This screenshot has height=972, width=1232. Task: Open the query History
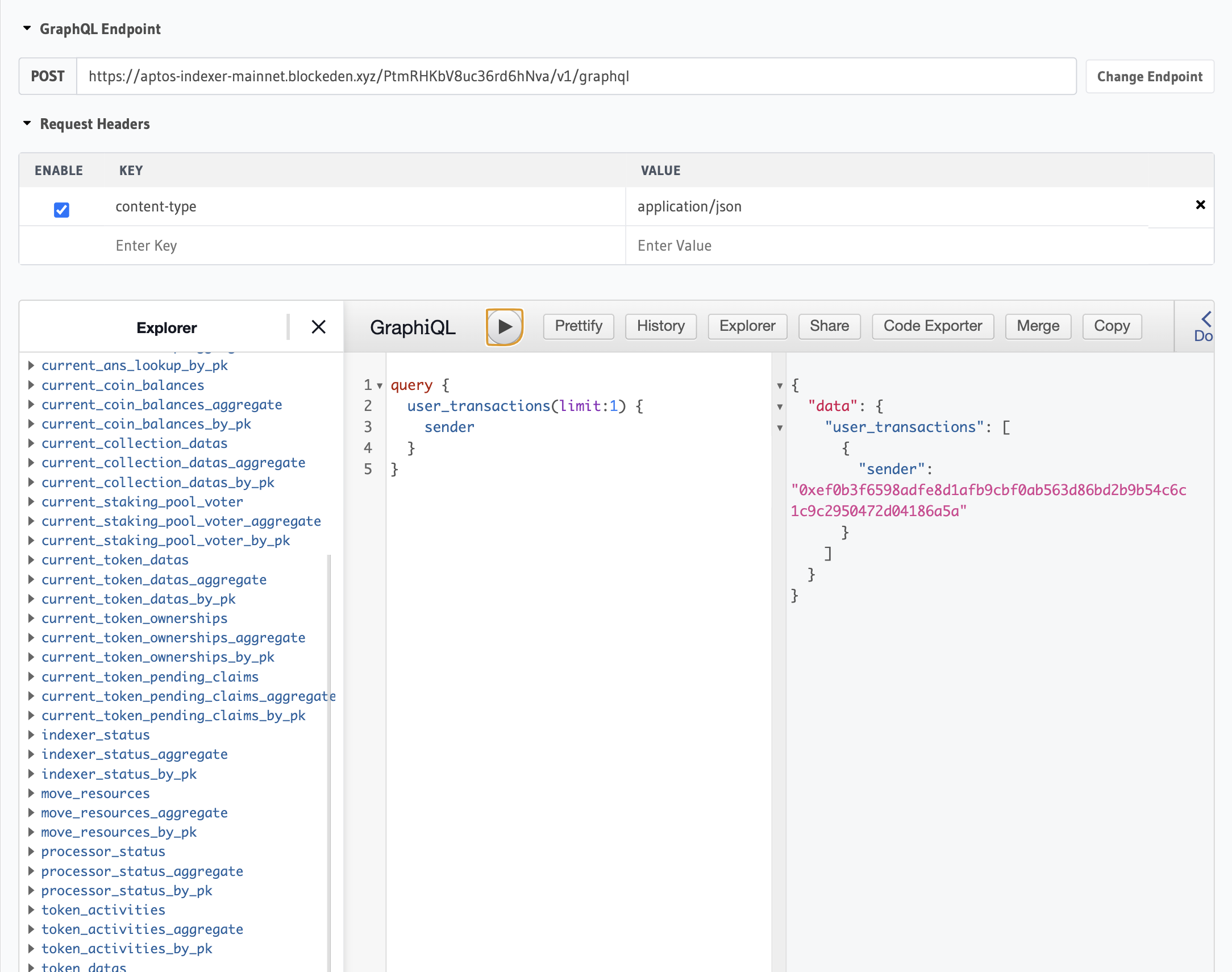660,326
